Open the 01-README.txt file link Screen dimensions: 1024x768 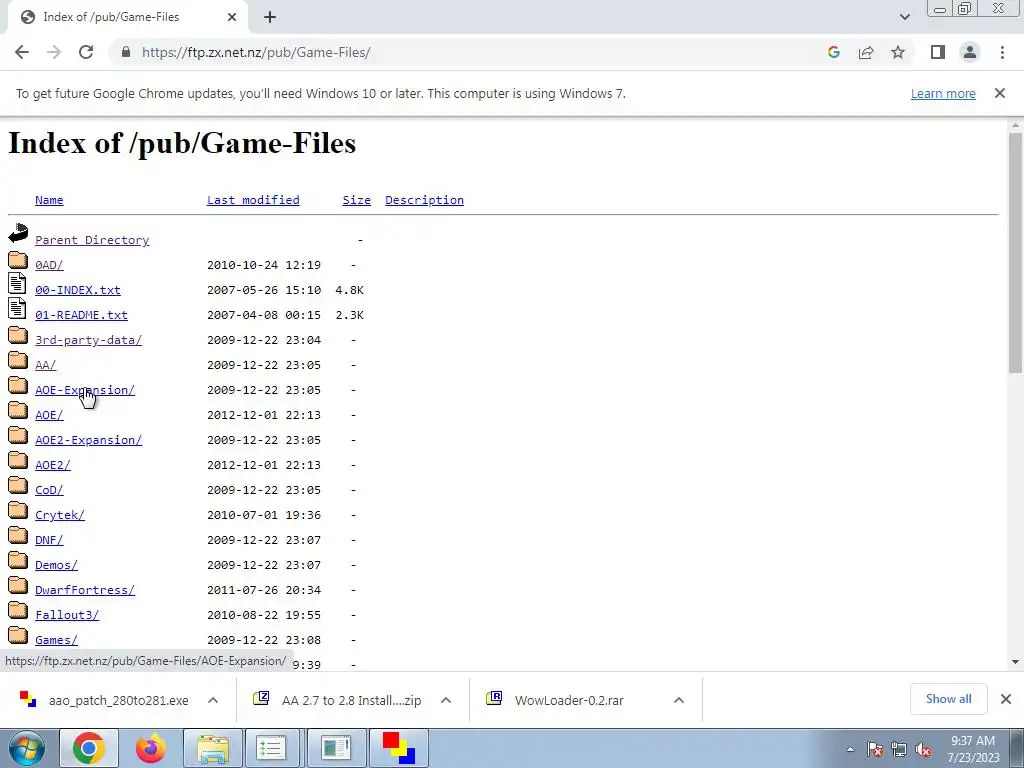pyautogui.click(x=82, y=315)
